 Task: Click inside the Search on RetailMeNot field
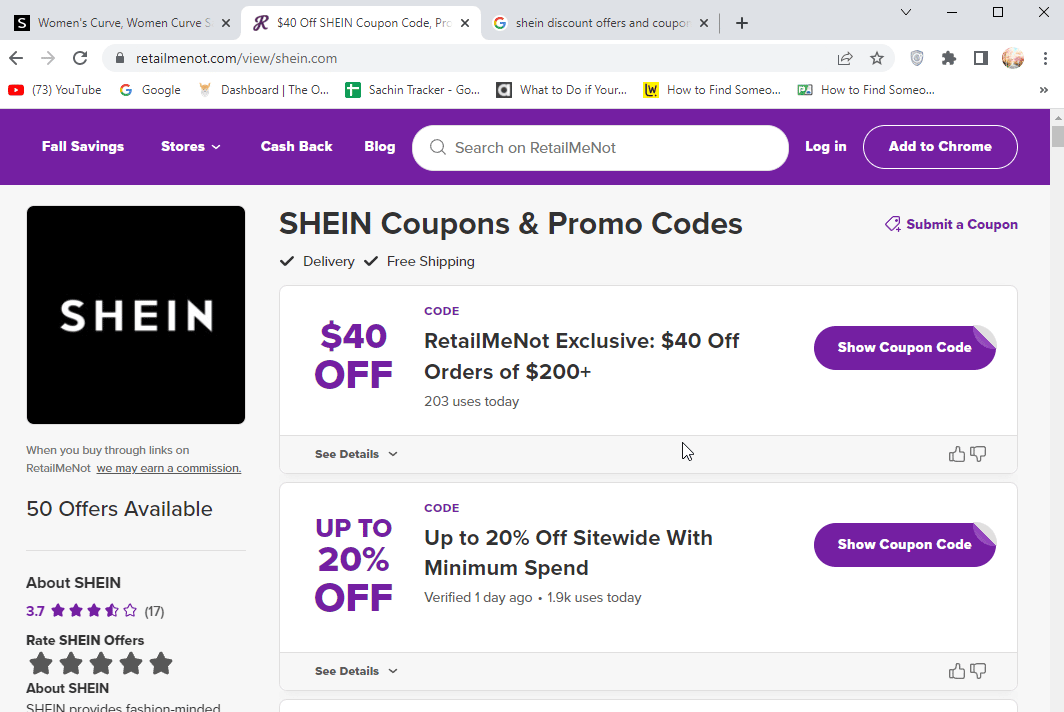coord(600,147)
